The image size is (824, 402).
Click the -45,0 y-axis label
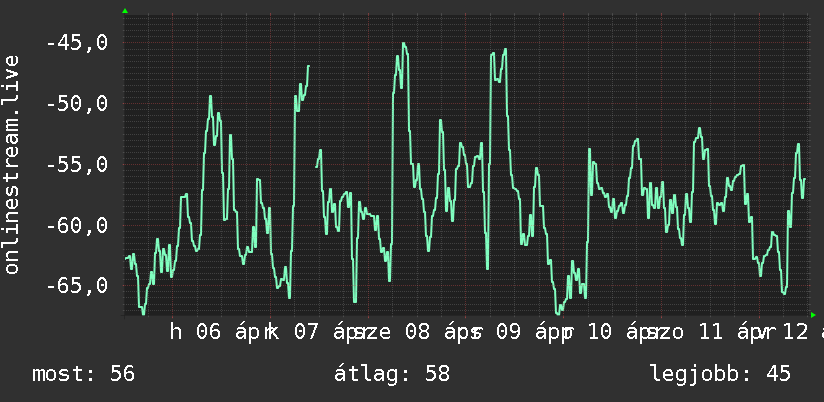click(77, 43)
